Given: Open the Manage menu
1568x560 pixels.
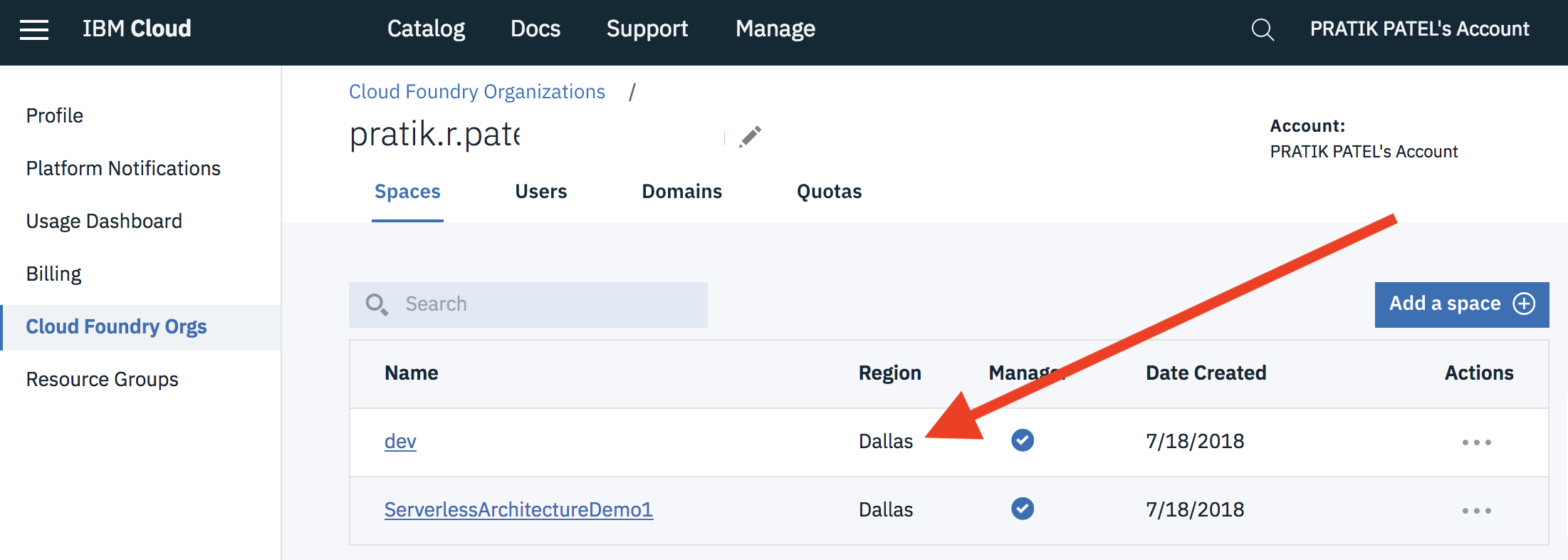Looking at the screenshot, I should [775, 28].
